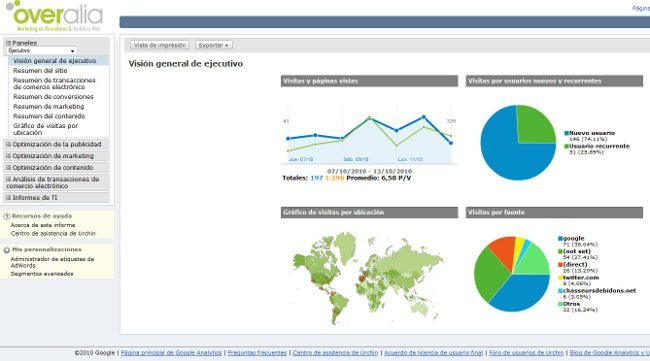Open Preguntas frecuentes footer link
Image resolution: width=650 pixels, height=361 pixels.
pos(257,353)
